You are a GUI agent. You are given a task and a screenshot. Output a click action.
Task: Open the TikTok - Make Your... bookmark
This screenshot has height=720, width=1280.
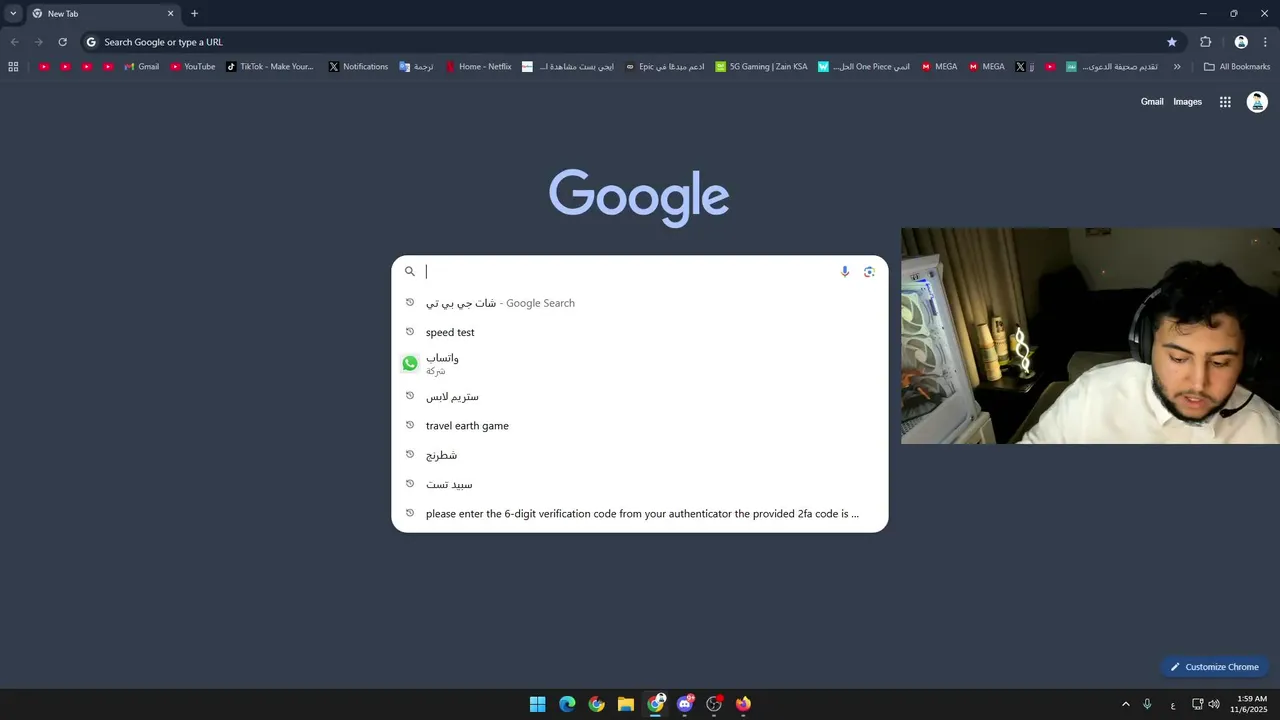coord(270,67)
